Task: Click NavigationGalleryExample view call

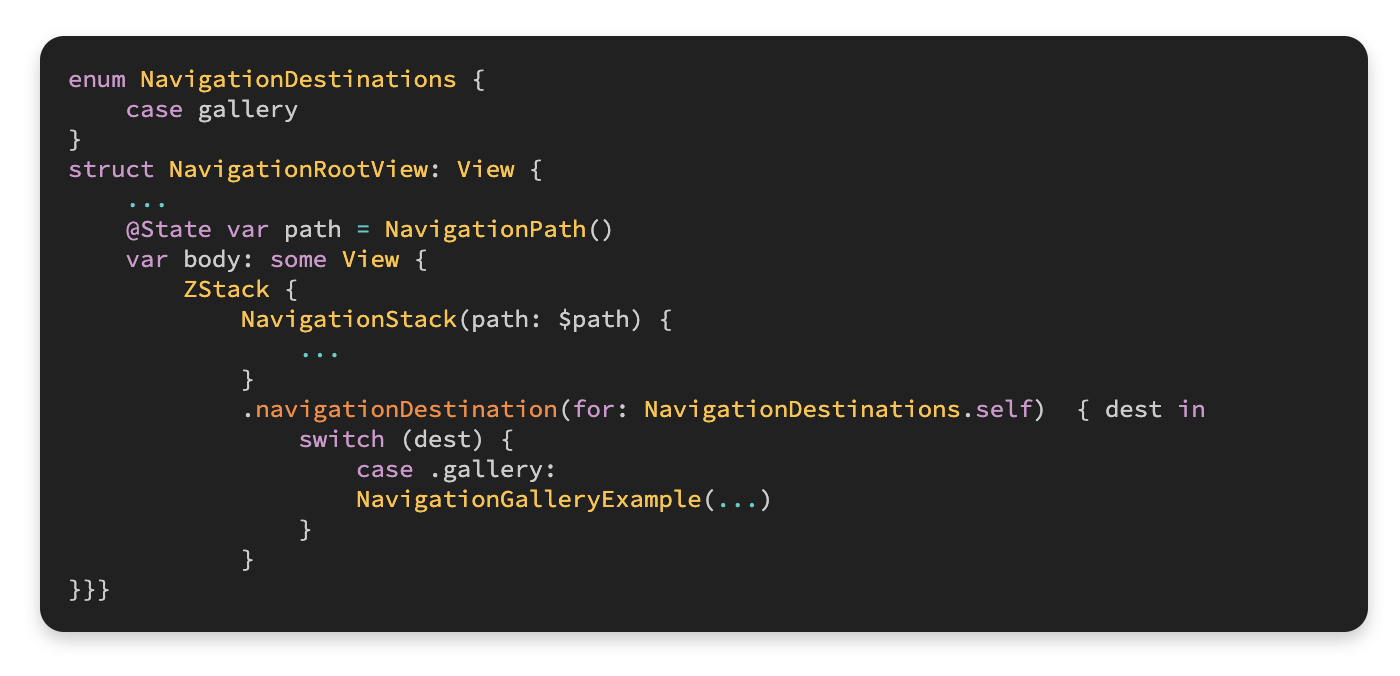Action: (x=528, y=499)
